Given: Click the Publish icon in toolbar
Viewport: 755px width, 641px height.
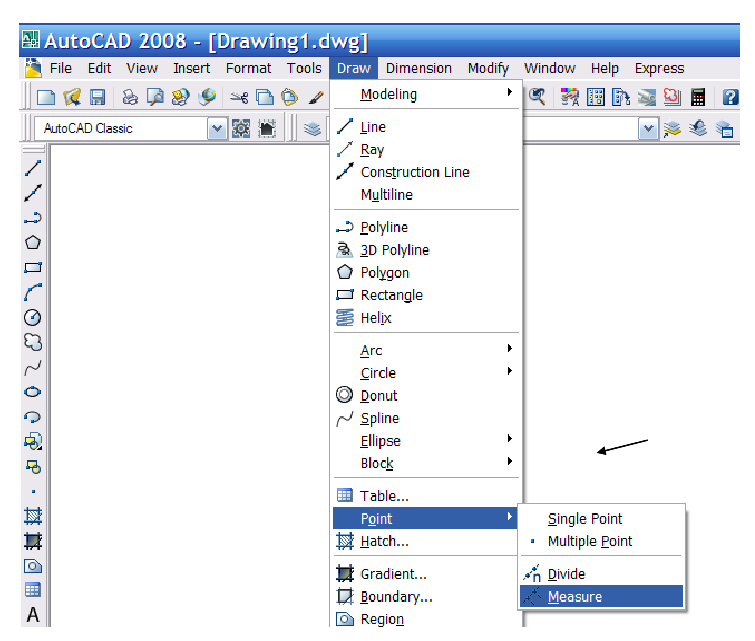Looking at the screenshot, I should pyautogui.click(x=181, y=97).
